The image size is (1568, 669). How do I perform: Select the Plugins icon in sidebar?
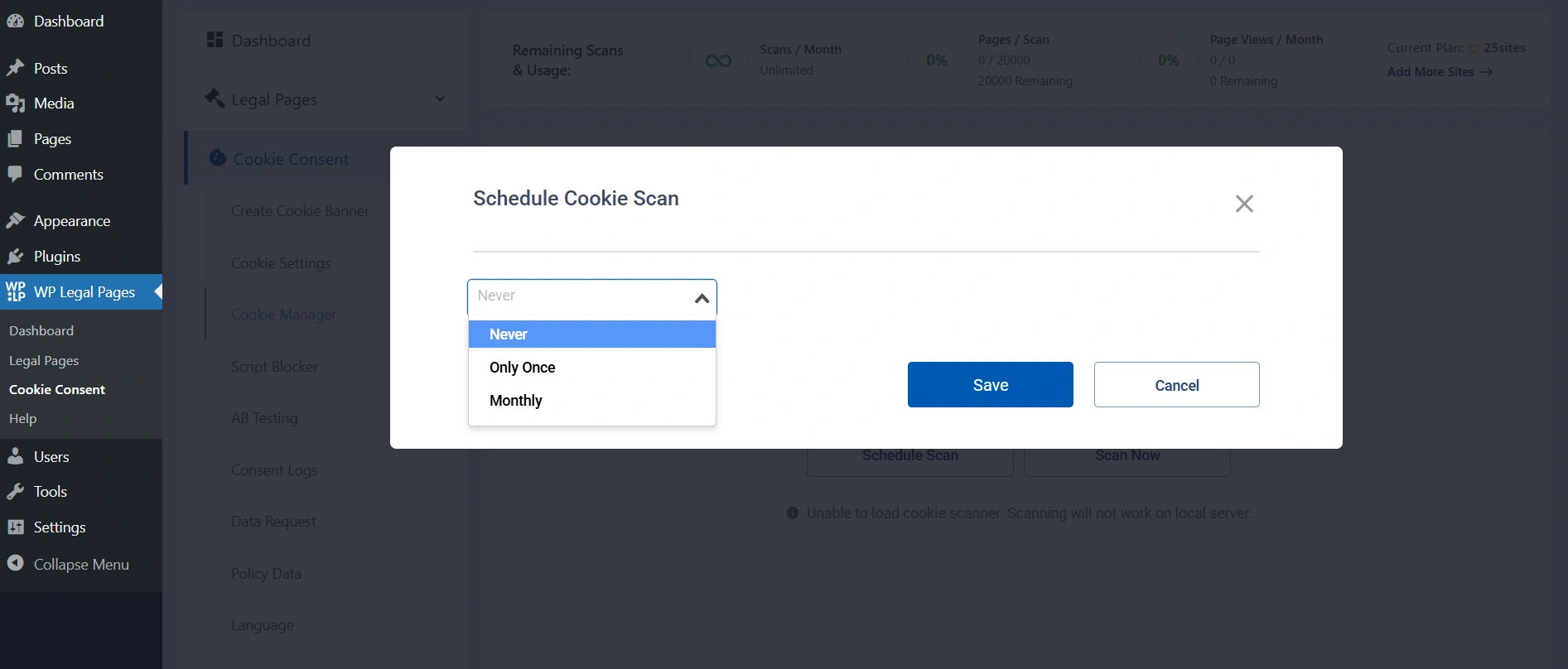point(17,256)
